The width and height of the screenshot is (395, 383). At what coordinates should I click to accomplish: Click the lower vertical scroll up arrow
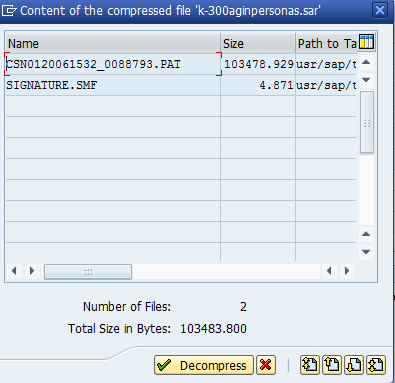click(366, 234)
